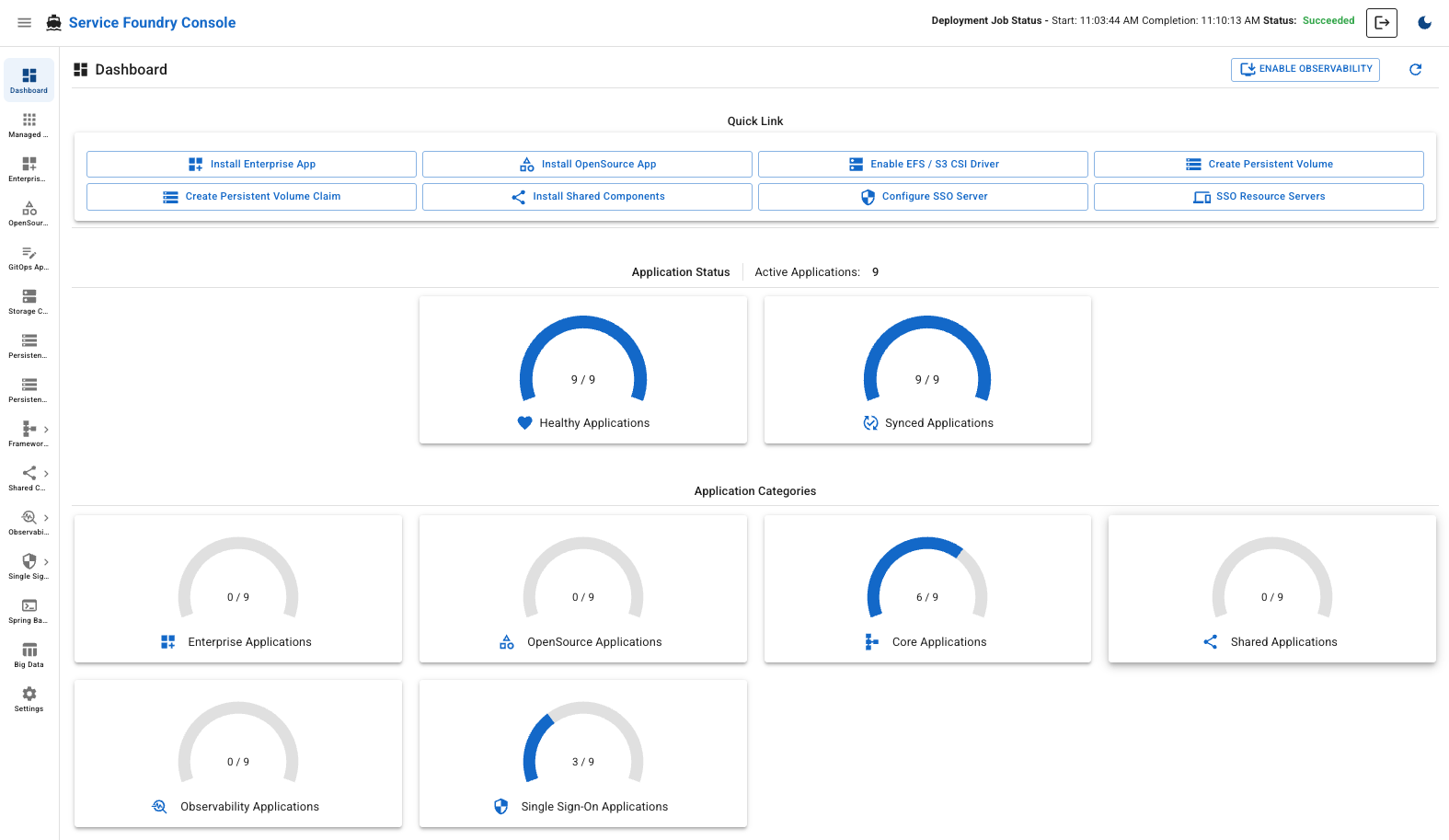Viewport: 1449px width, 840px height.
Task: Open OpenSource apps sidebar item
Action: point(29,213)
